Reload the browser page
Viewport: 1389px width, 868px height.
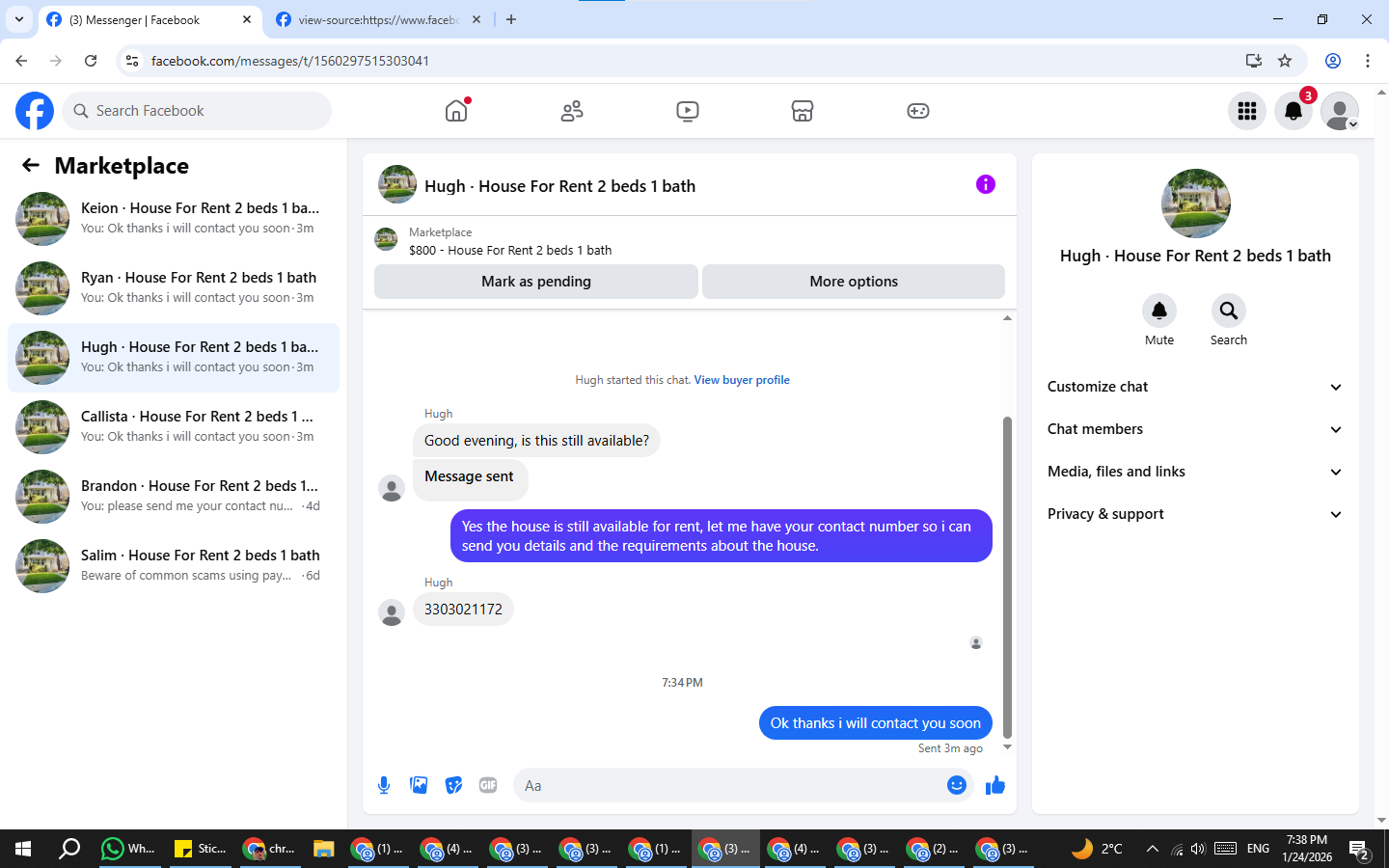click(x=91, y=61)
